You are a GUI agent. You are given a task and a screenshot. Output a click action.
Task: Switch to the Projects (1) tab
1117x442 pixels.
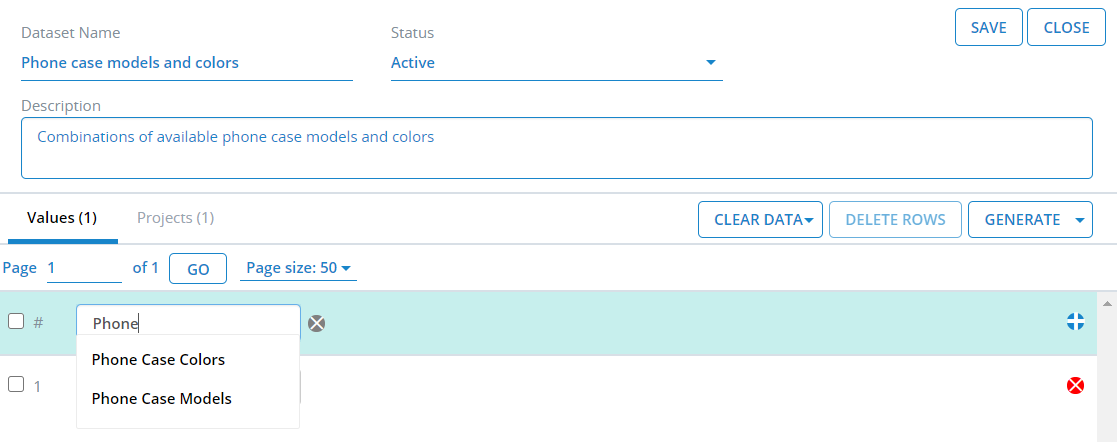pos(175,218)
